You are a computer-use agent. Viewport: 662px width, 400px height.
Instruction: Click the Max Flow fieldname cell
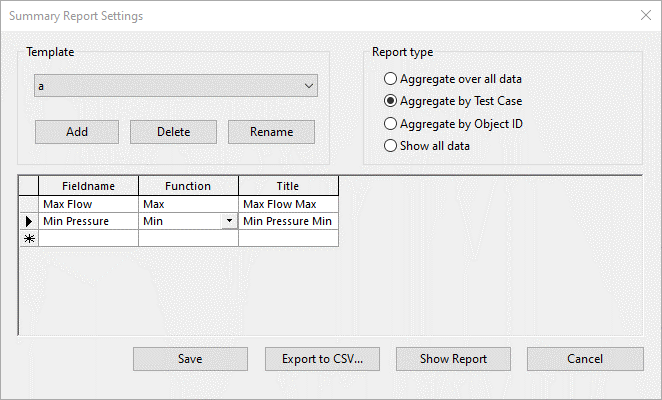tap(88, 204)
